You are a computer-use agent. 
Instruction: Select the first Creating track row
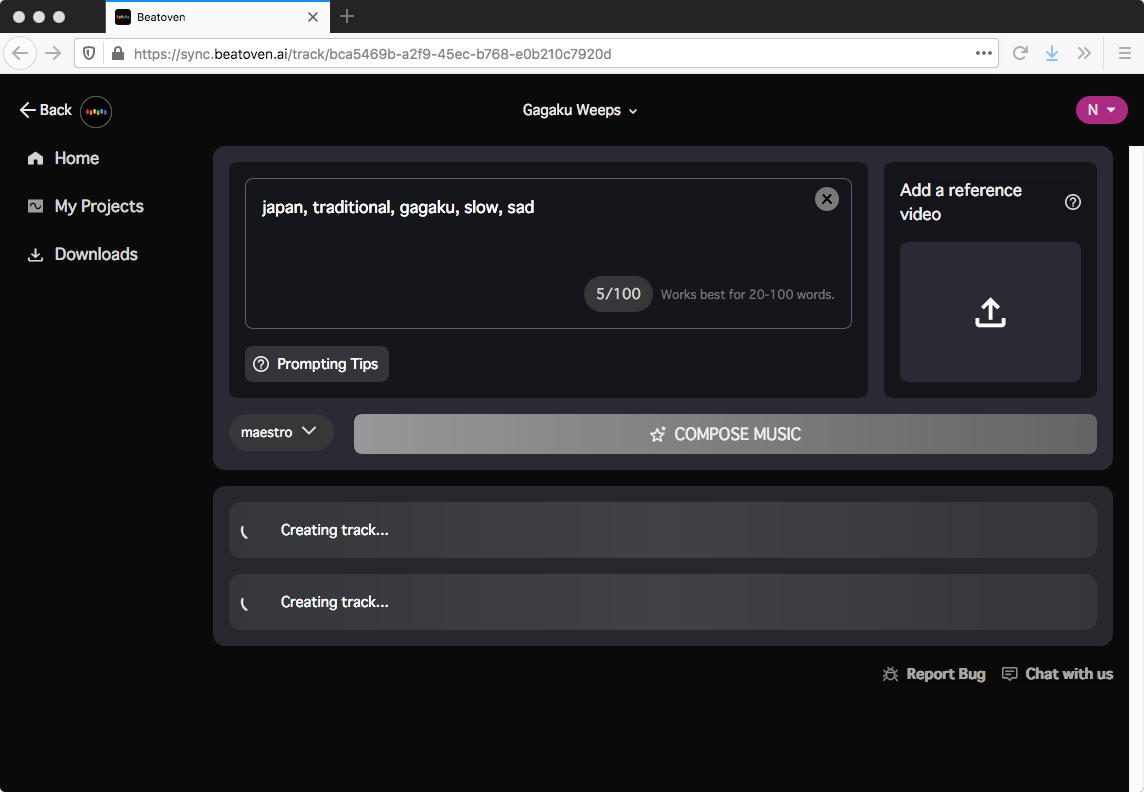[x=662, y=530]
